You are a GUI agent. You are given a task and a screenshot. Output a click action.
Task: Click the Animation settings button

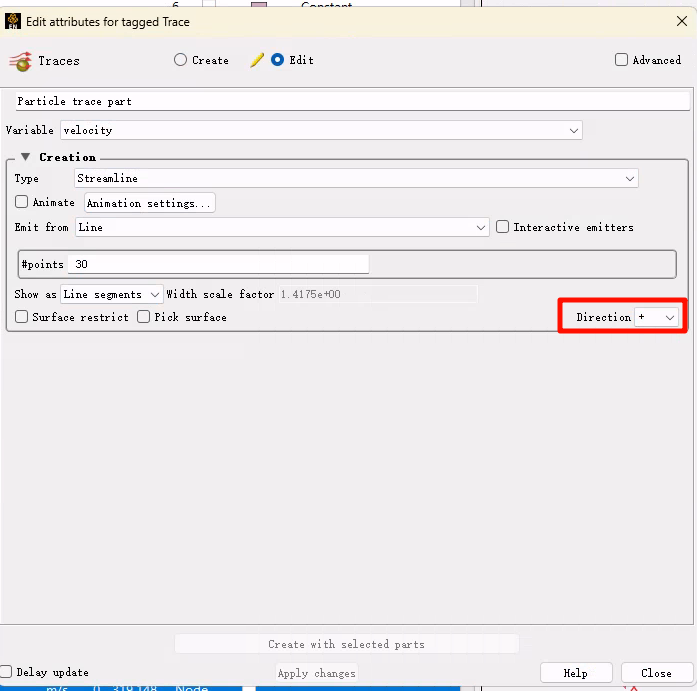click(149, 203)
